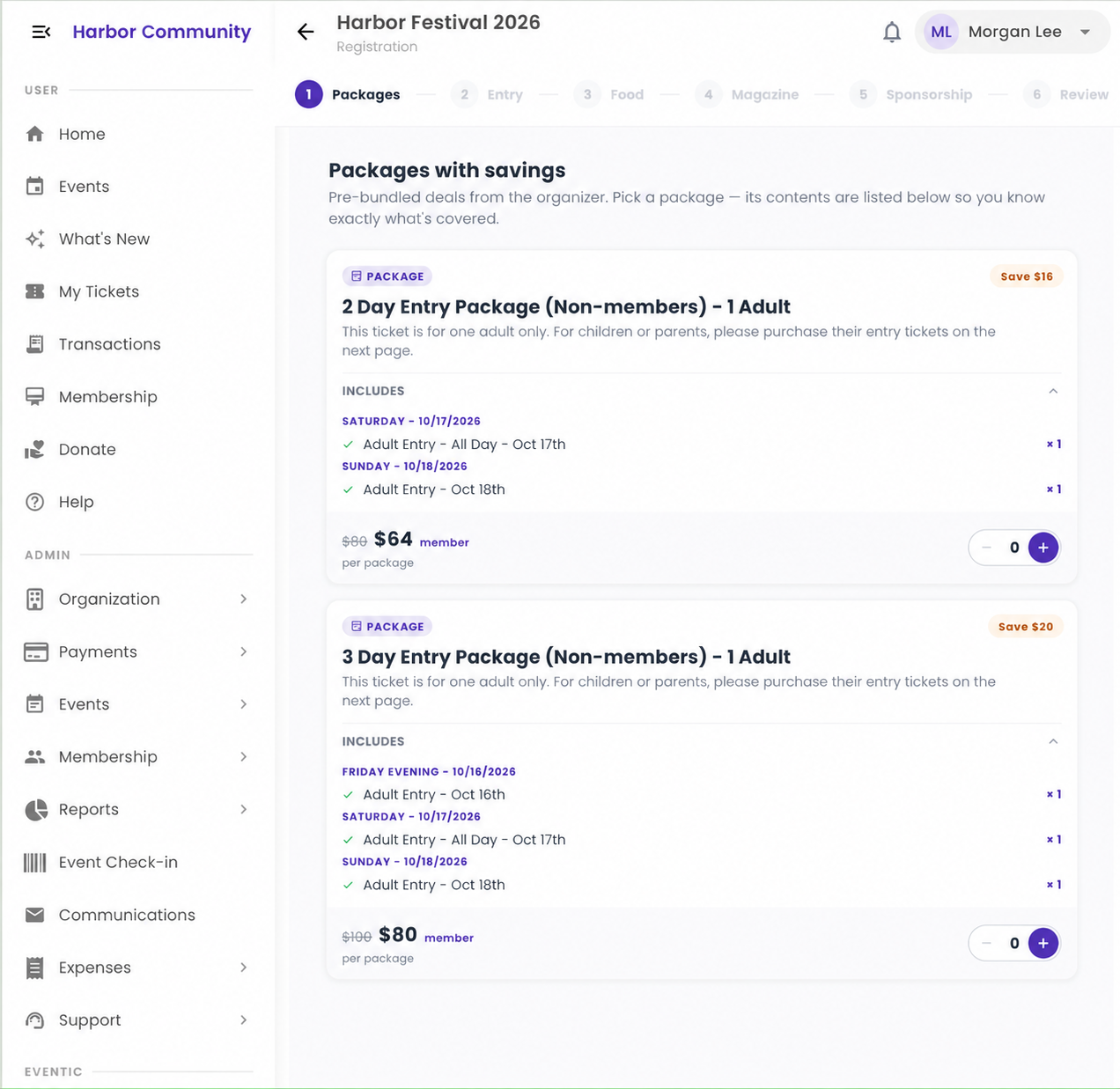This screenshot has height=1089, width=1120.
Task: Click the sparkle icon for What's New
Action: 35,239
